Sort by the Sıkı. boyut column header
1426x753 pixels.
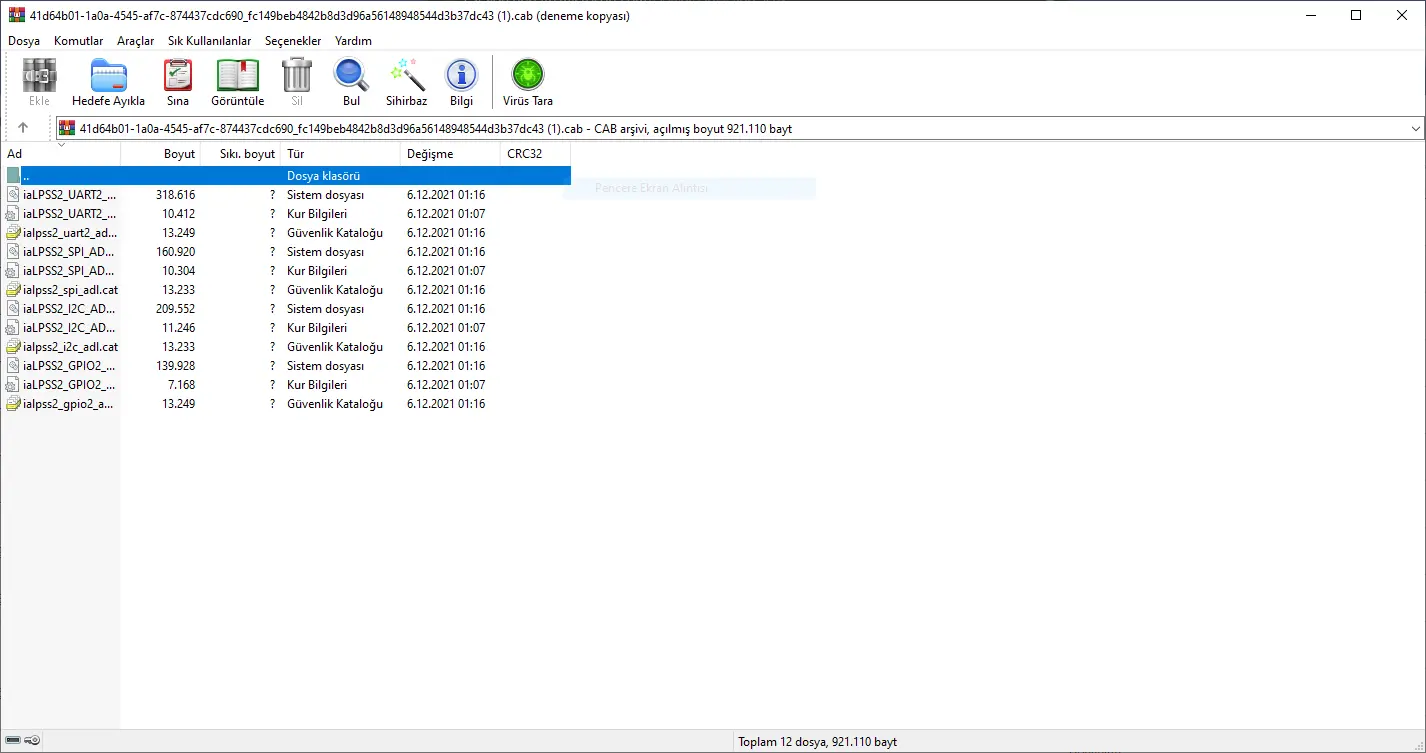tap(241, 154)
